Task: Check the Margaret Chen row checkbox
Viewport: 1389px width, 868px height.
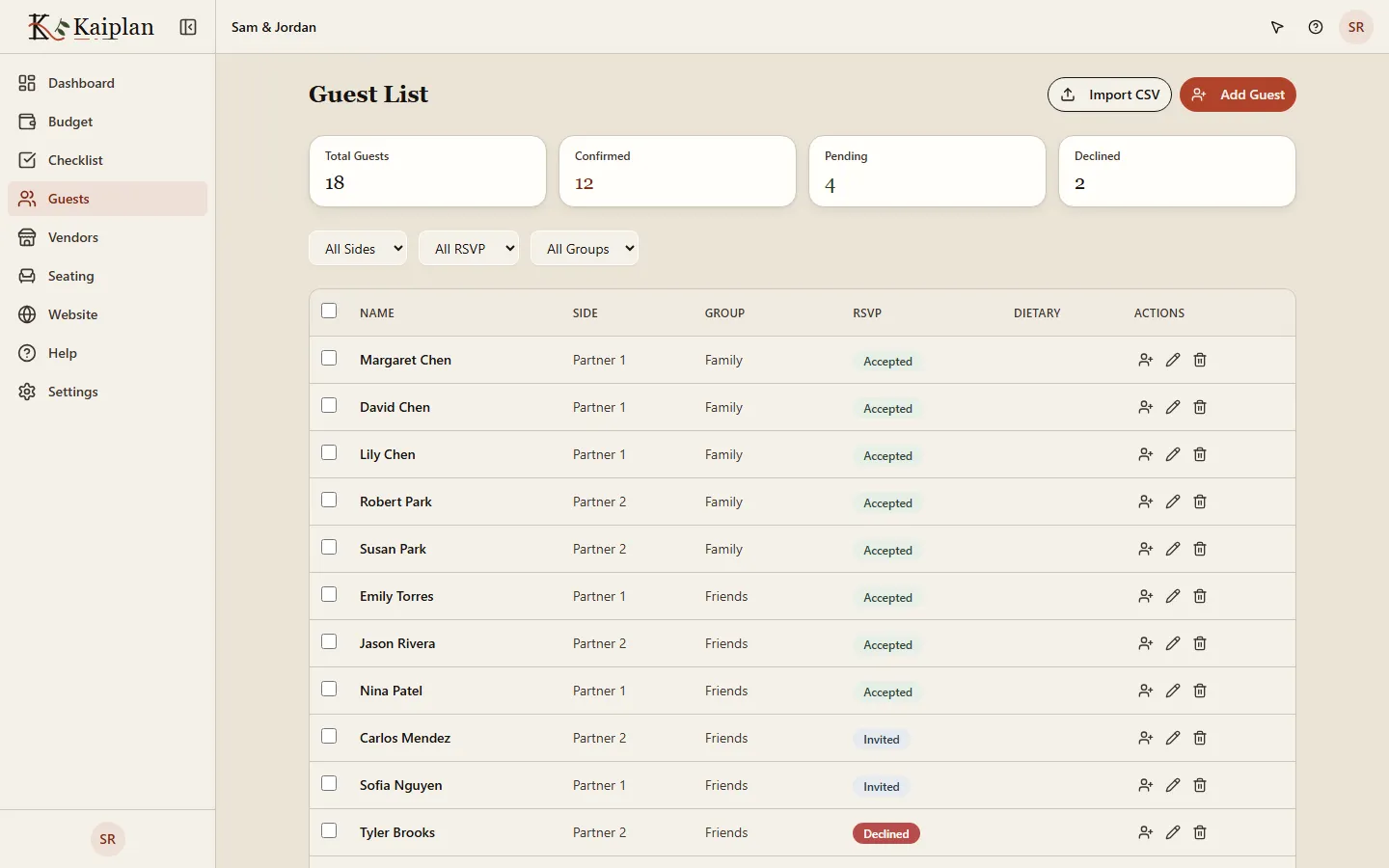Action: 329,358
